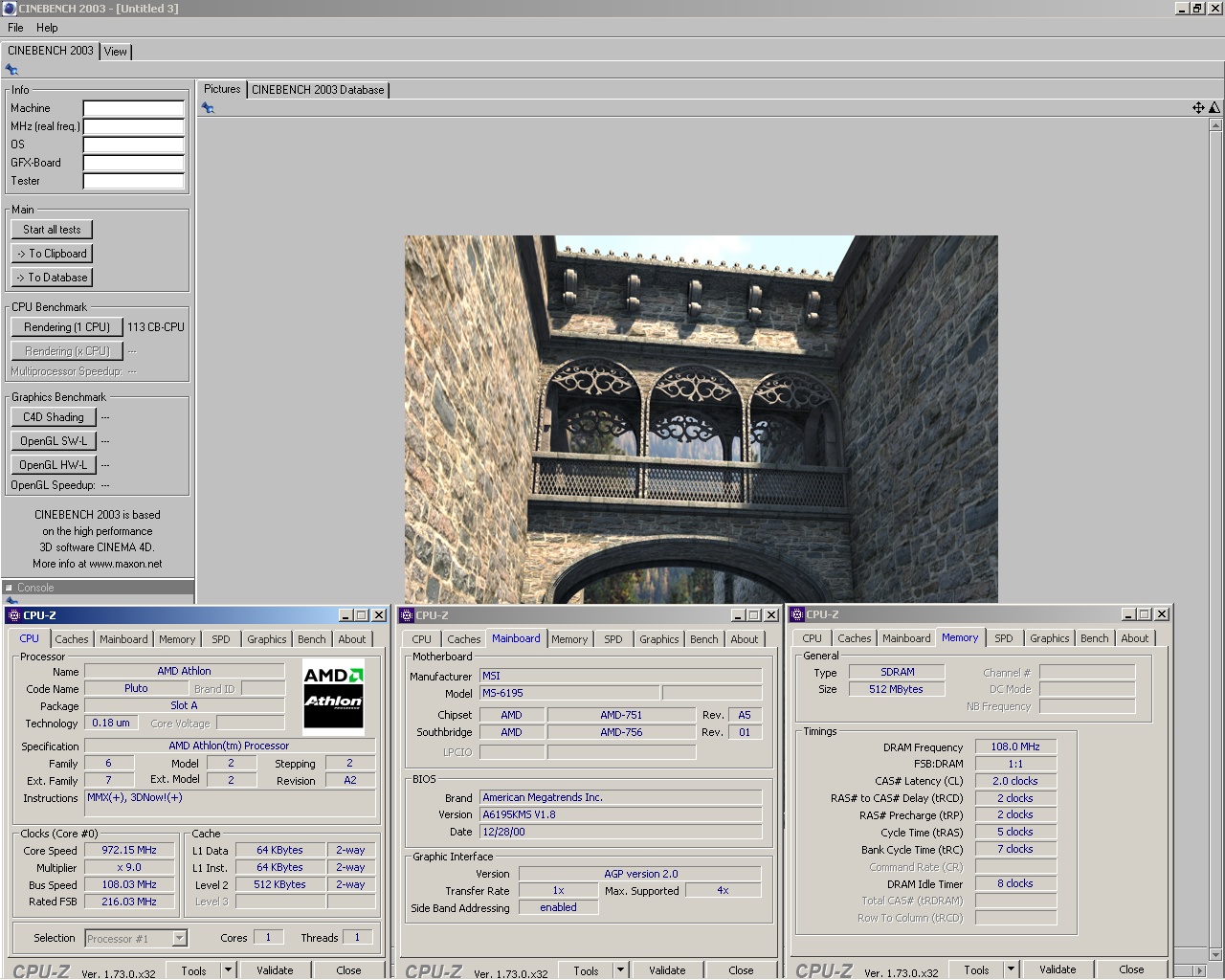Open Tools dropdown arrow in first CPU-Z window
Image resolution: width=1225 pixels, height=980 pixels.
coord(228,970)
